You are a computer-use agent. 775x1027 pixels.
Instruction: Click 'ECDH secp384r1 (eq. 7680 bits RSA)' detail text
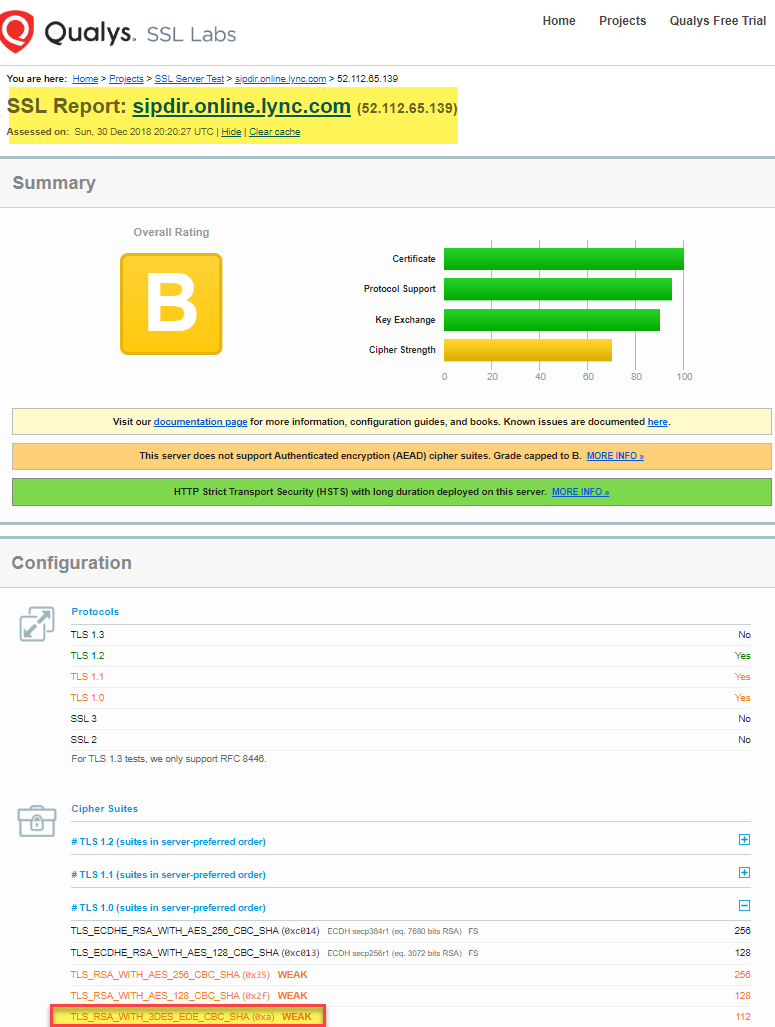(x=394, y=931)
